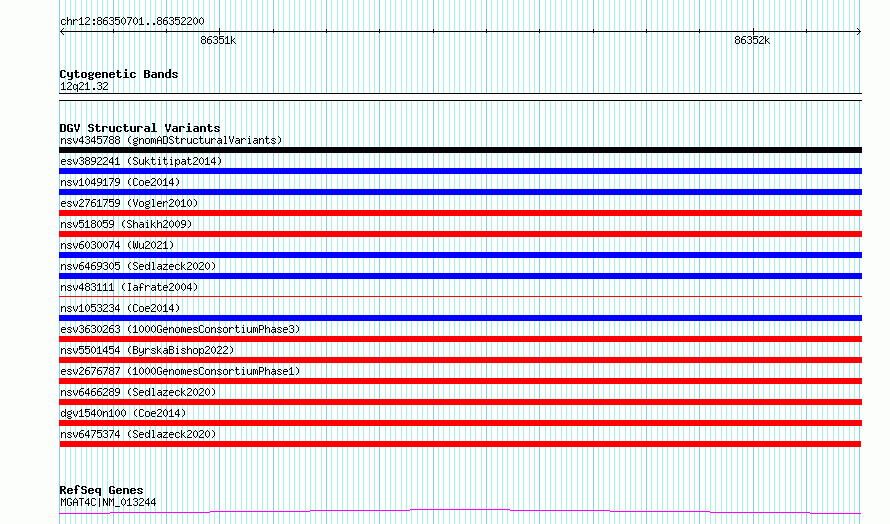Screen dimensions: 890x524
Task: Click the esv3630263 1000GenomesConsortiumPhase3 label
Action: coord(180,329)
